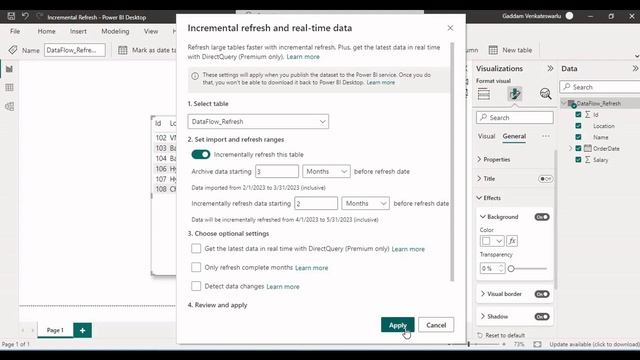Open conditional formatting fx button
Image resolution: width=640 pixels, height=360 pixels.
point(512,241)
